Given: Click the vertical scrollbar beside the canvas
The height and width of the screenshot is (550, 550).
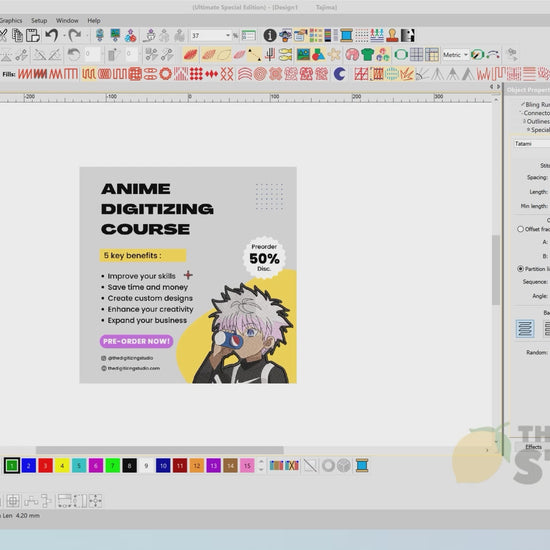Looking at the screenshot, I should 496,270.
